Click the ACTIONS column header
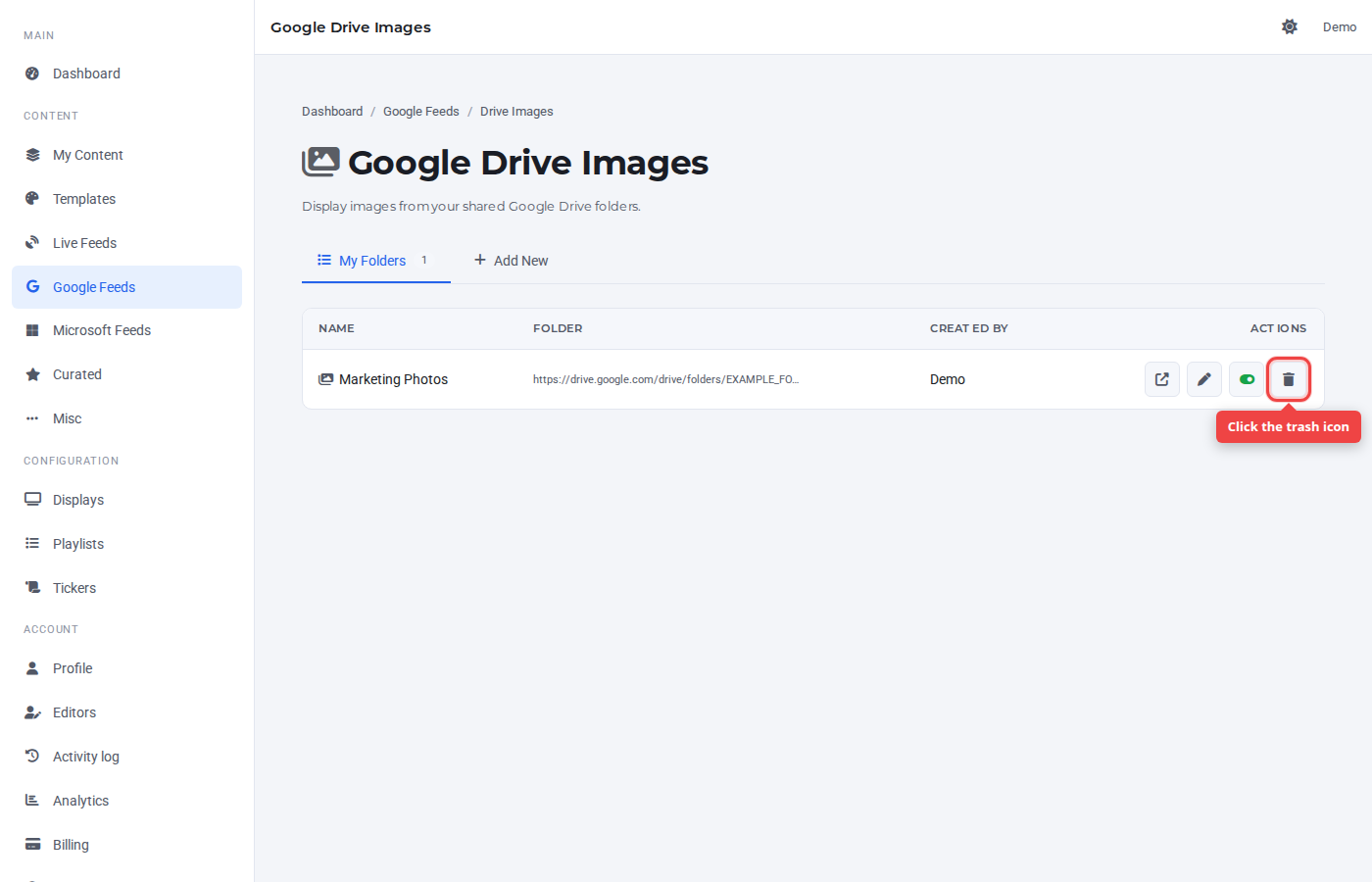This screenshot has height=882, width=1372. (x=1278, y=328)
